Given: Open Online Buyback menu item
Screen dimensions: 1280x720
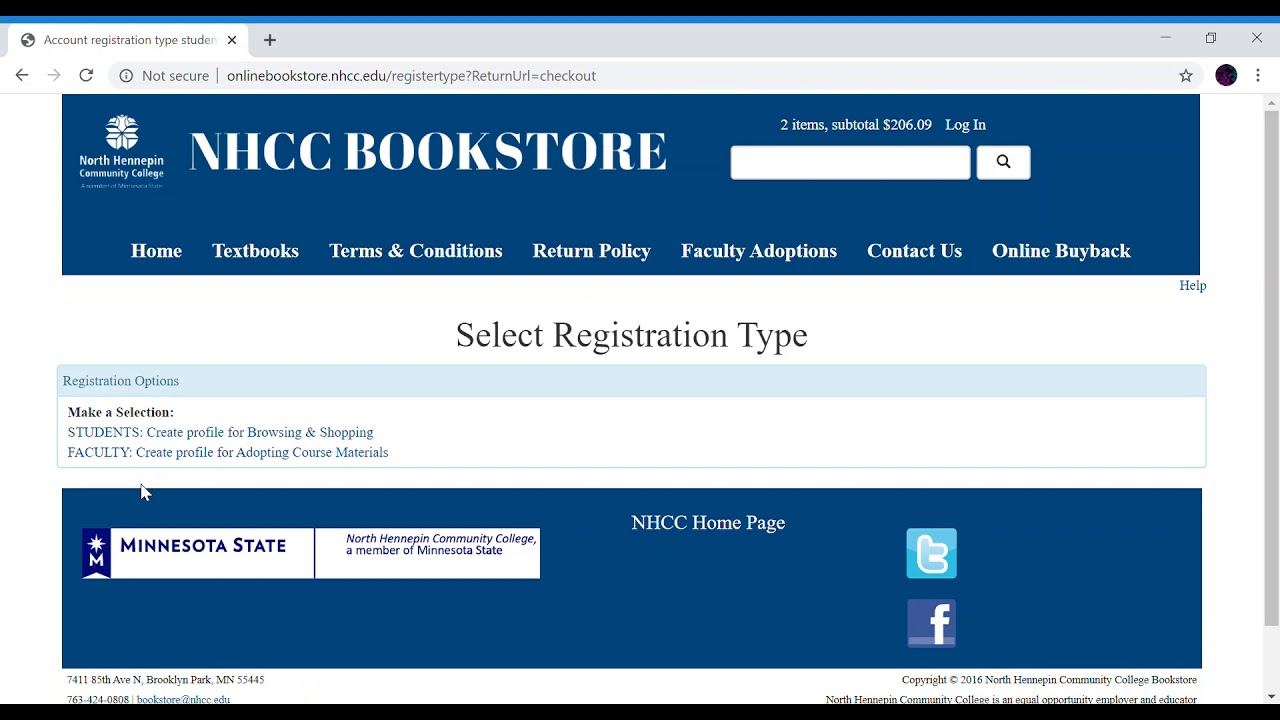Looking at the screenshot, I should click(x=1061, y=251).
